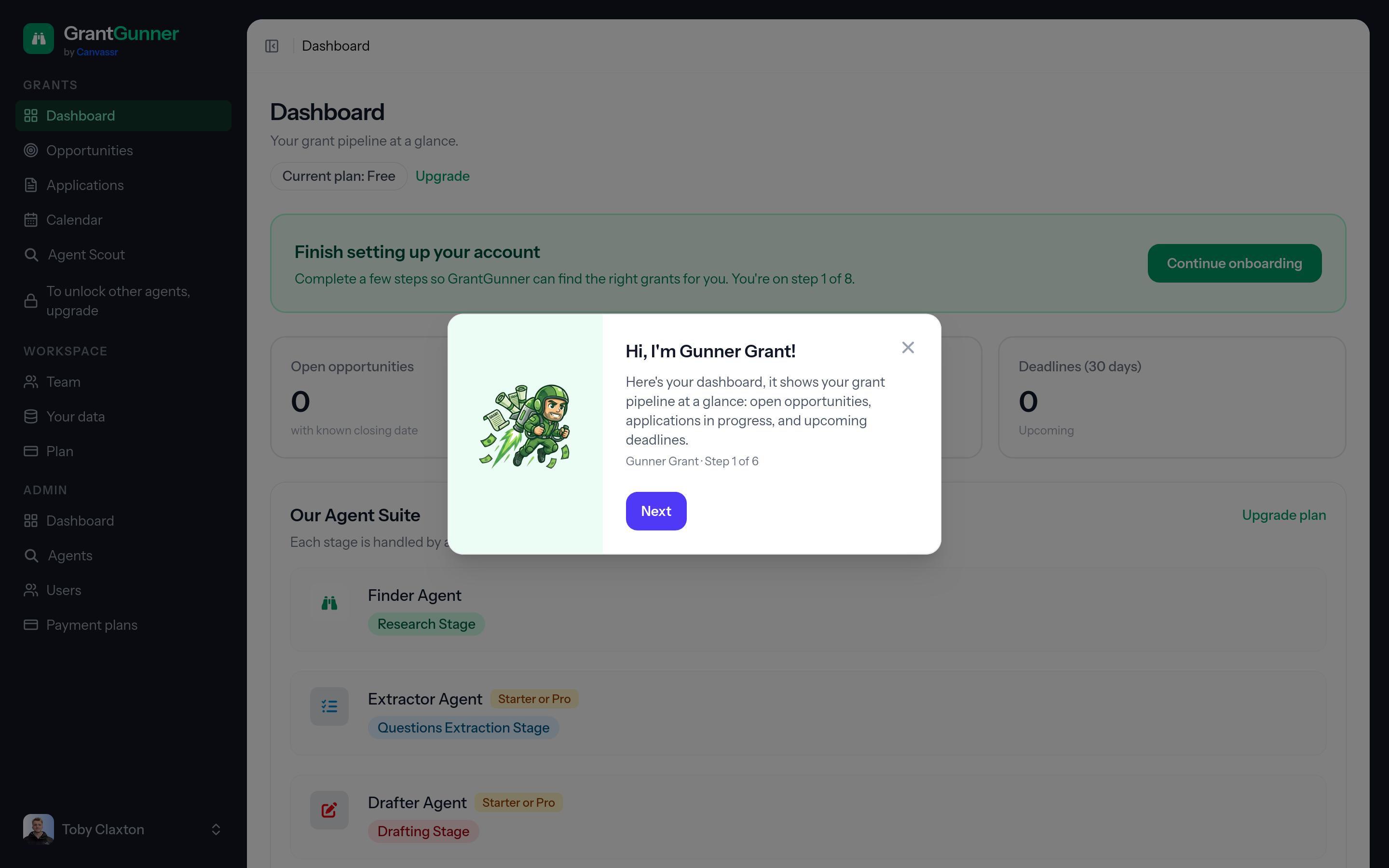This screenshot has width=1389, height=868.
Task: Expand Toby Claxton account menu chevron
Action: [216, 829]
